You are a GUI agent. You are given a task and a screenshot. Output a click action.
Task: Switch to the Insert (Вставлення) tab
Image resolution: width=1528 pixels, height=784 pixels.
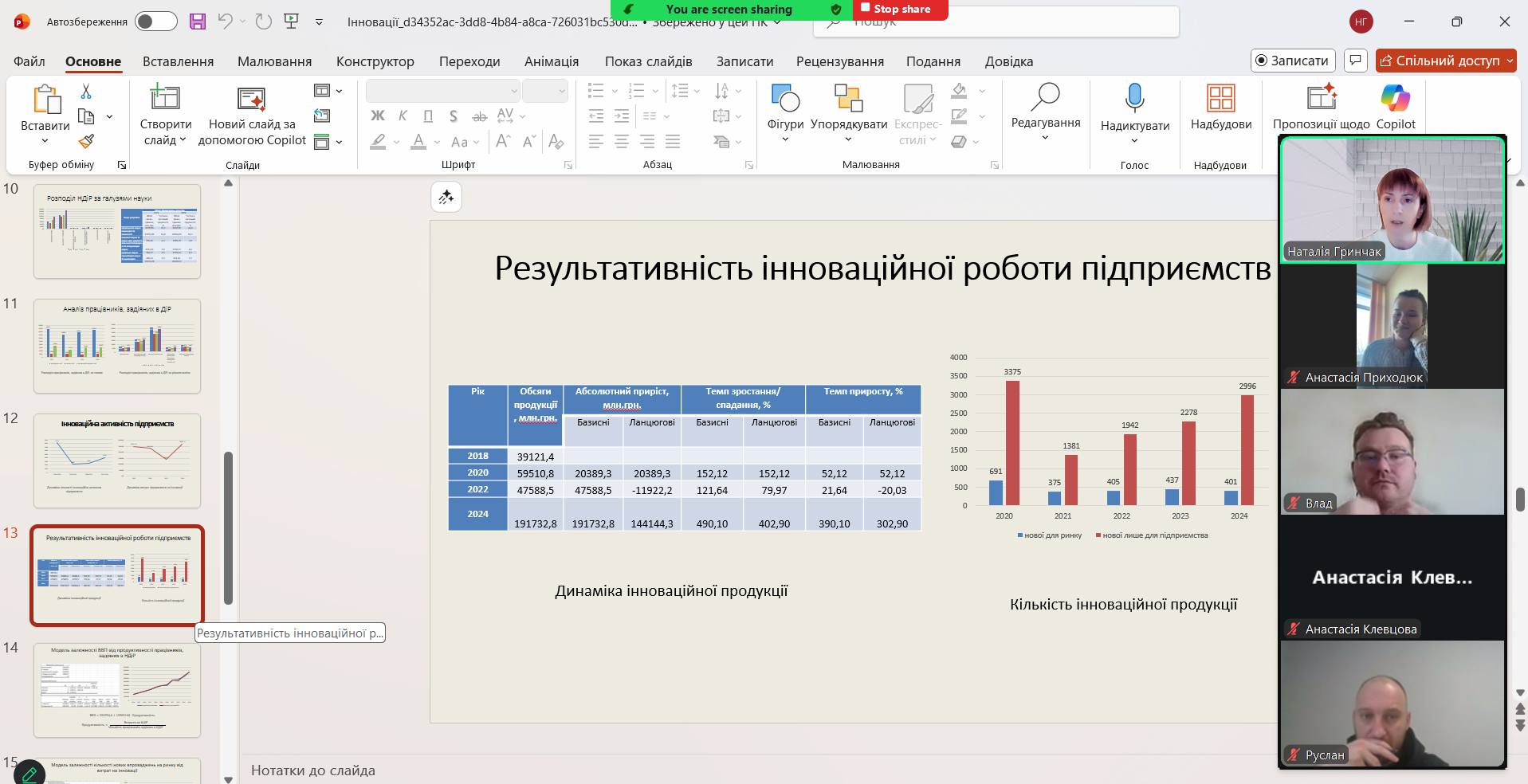click(178, 61)
